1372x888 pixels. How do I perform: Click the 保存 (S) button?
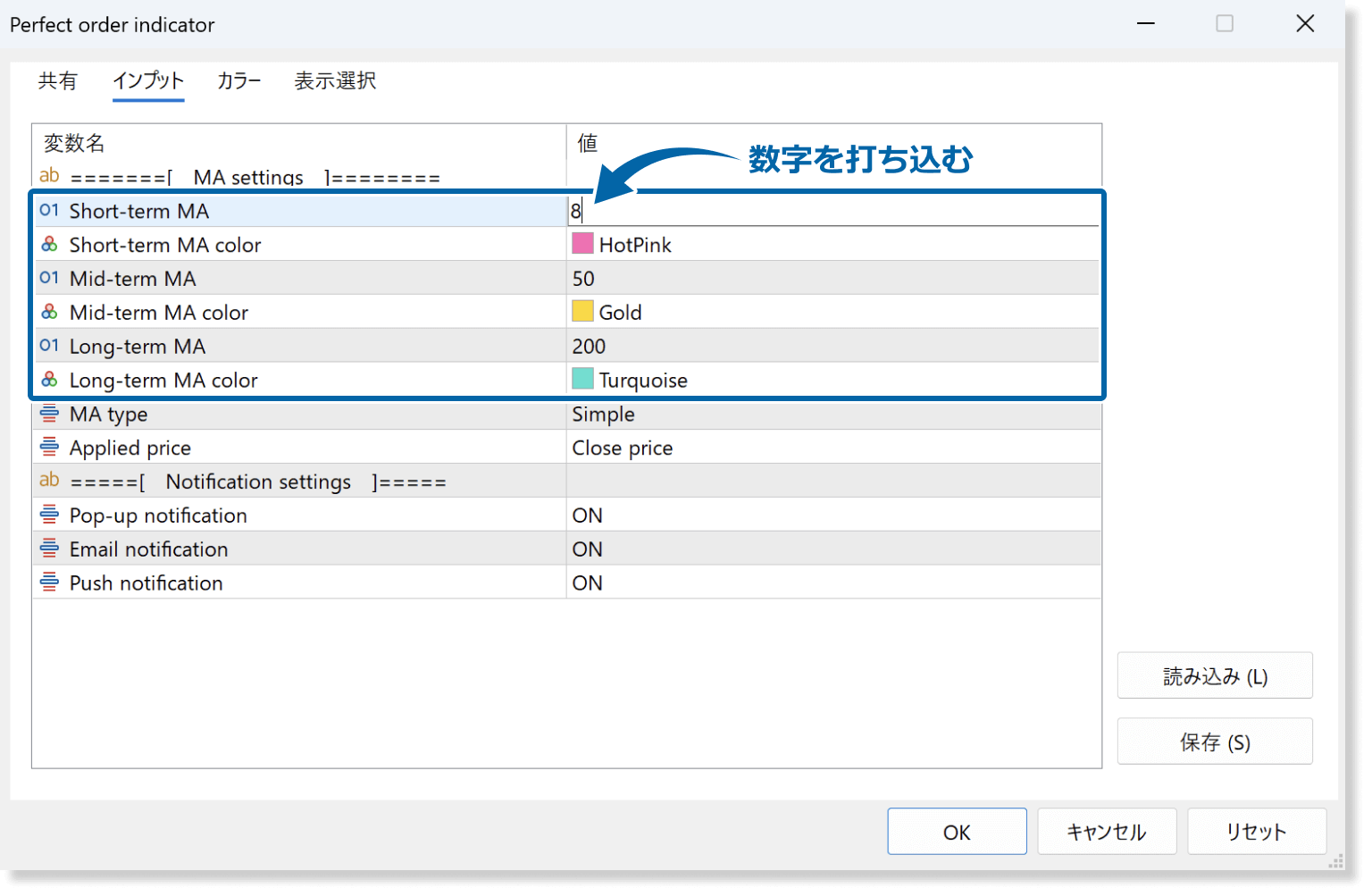1215,741
